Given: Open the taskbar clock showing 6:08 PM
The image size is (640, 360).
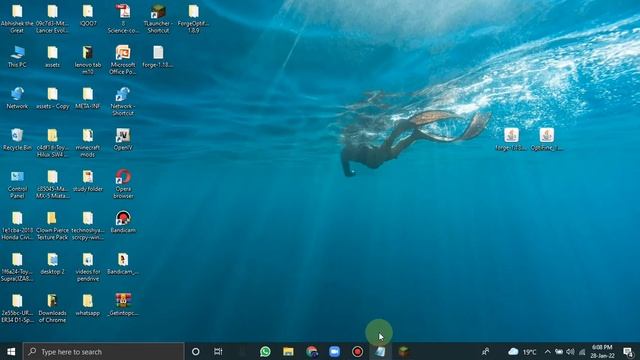Looking at the screenshot, I should (602, 351).
